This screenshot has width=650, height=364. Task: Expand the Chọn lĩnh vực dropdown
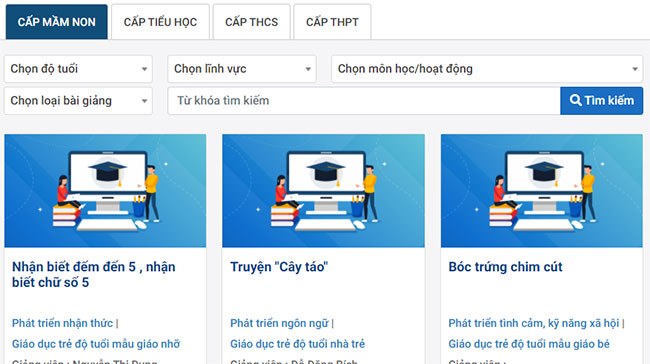[242, 69]
